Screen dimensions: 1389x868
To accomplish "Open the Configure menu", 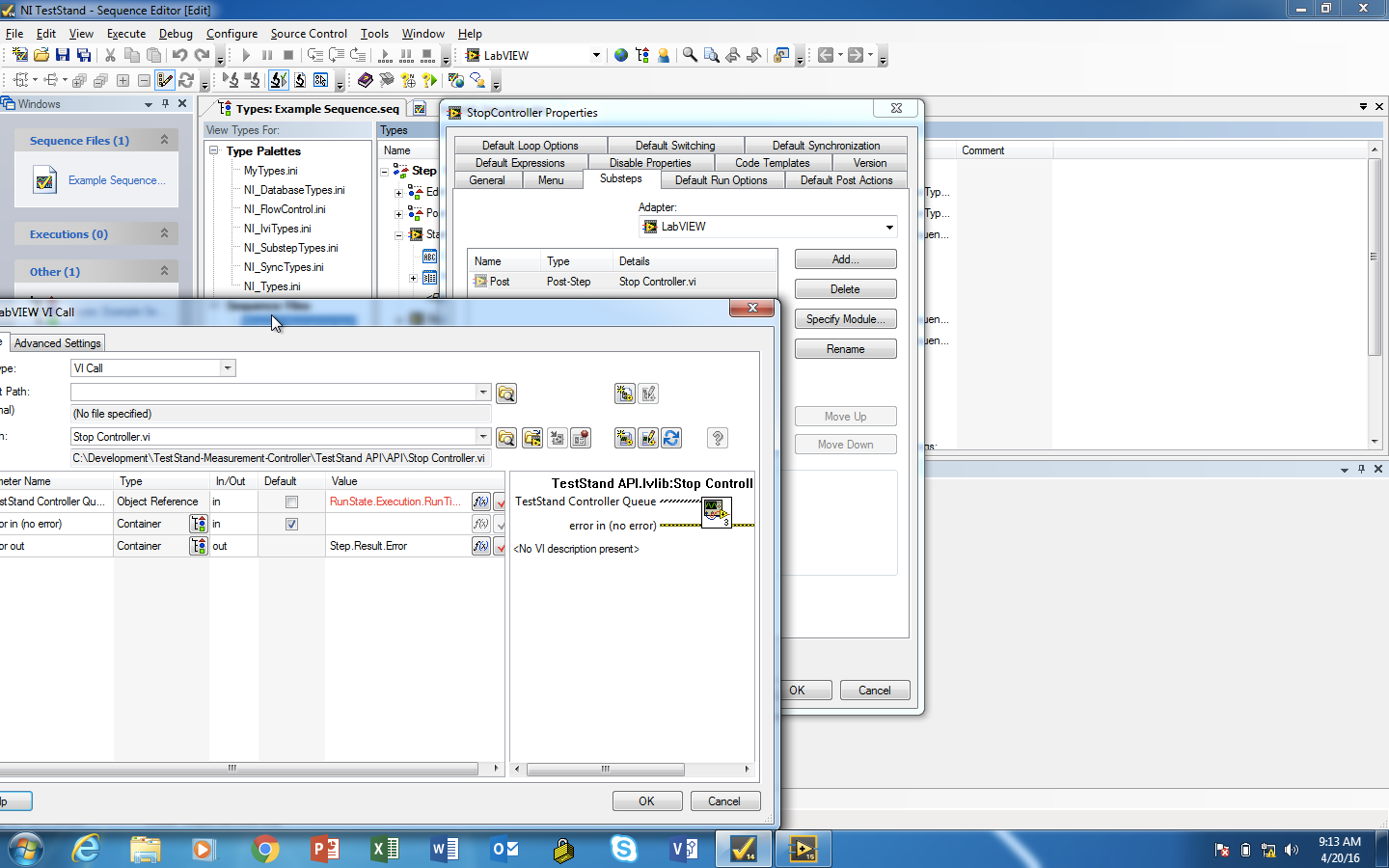I will click(x=231, y=33).
